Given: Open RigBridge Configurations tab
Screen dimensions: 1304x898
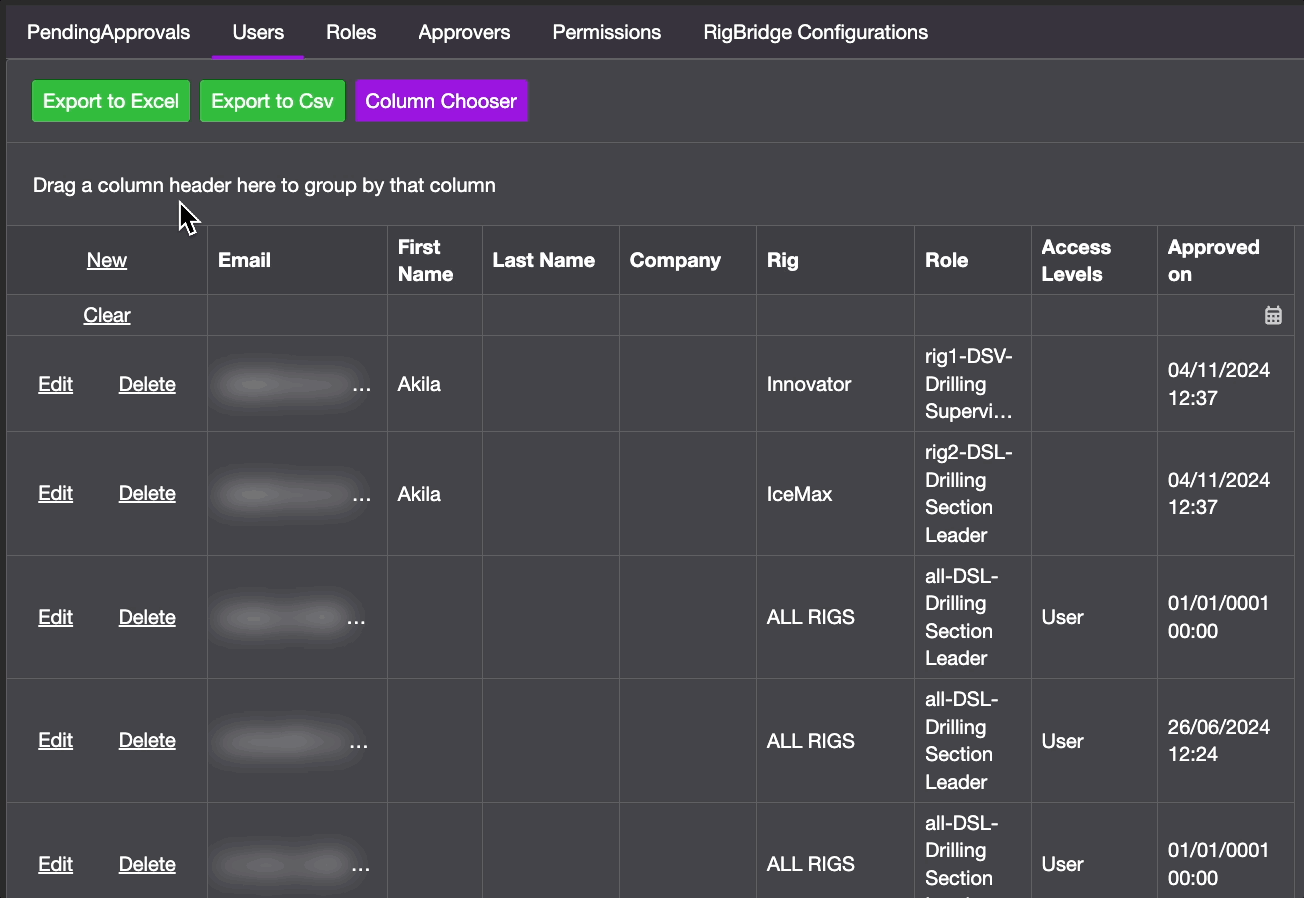Looking at the screenshot, I should pyautogui.click(x=815, y=32).
